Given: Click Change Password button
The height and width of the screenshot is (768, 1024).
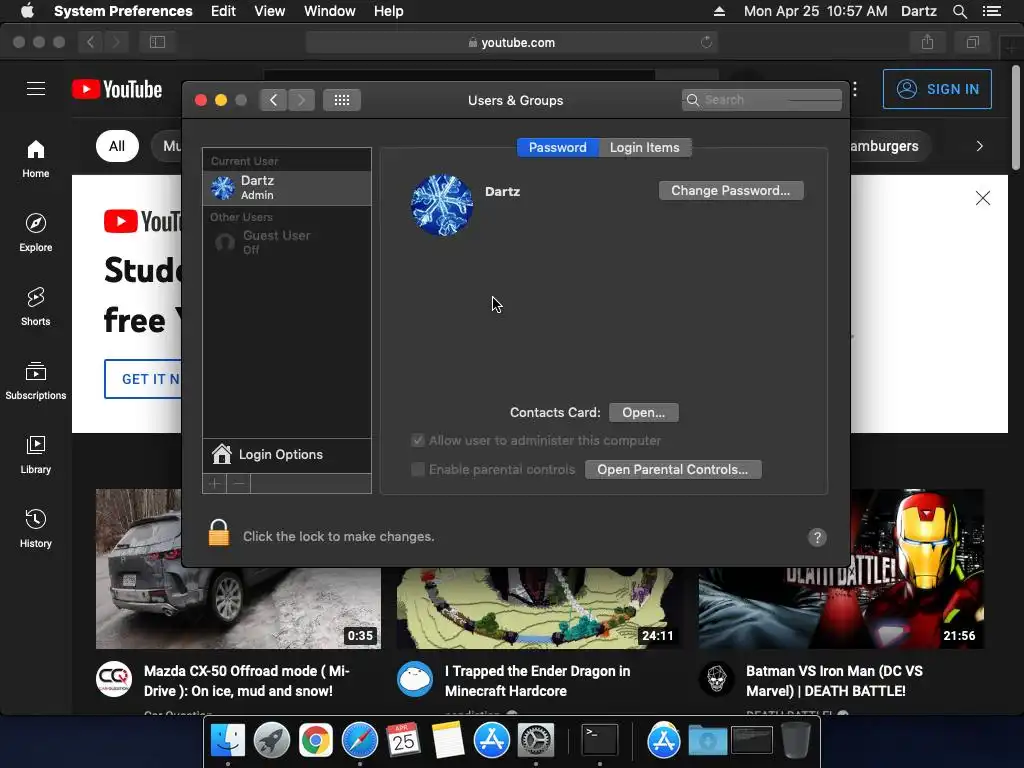Looking at the screenshot, I should tap(731, 191).
